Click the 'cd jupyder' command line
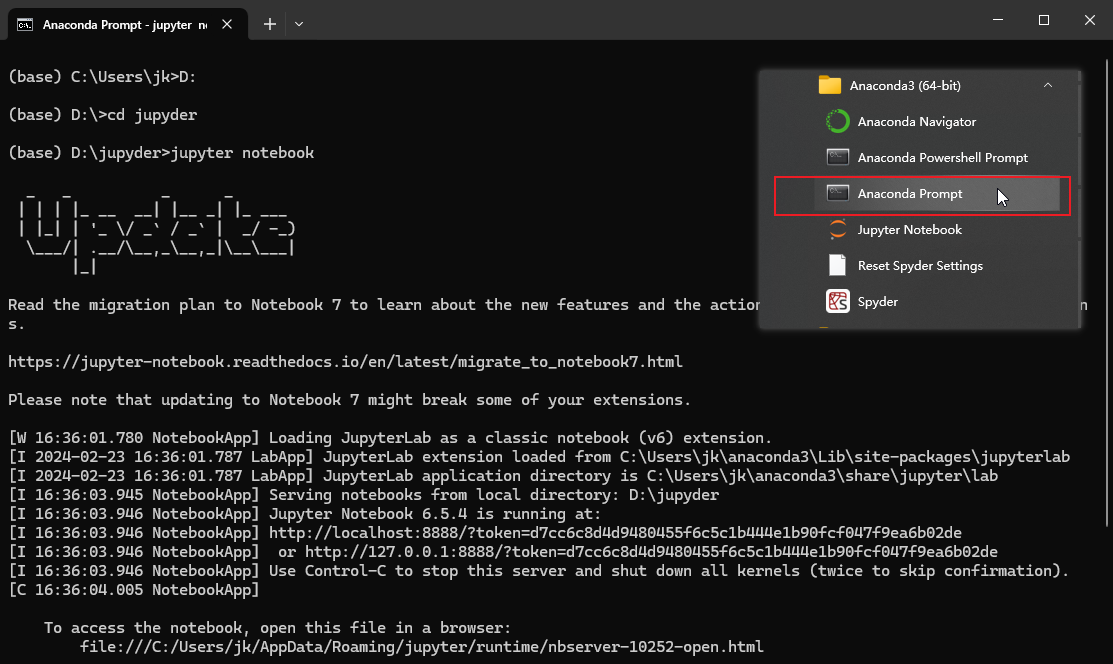1113x664 pixels. (x=102, y=114)
